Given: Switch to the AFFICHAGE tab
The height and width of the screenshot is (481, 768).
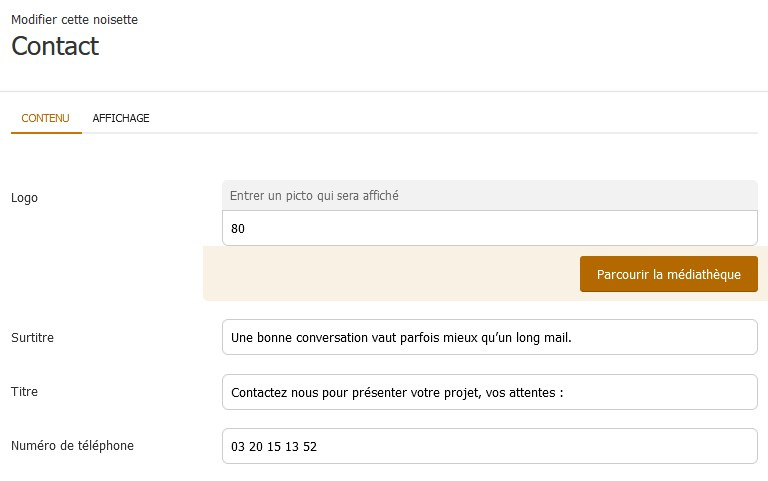Looking at the screenshot, I should pyautogui.click(x=121, y=118).
